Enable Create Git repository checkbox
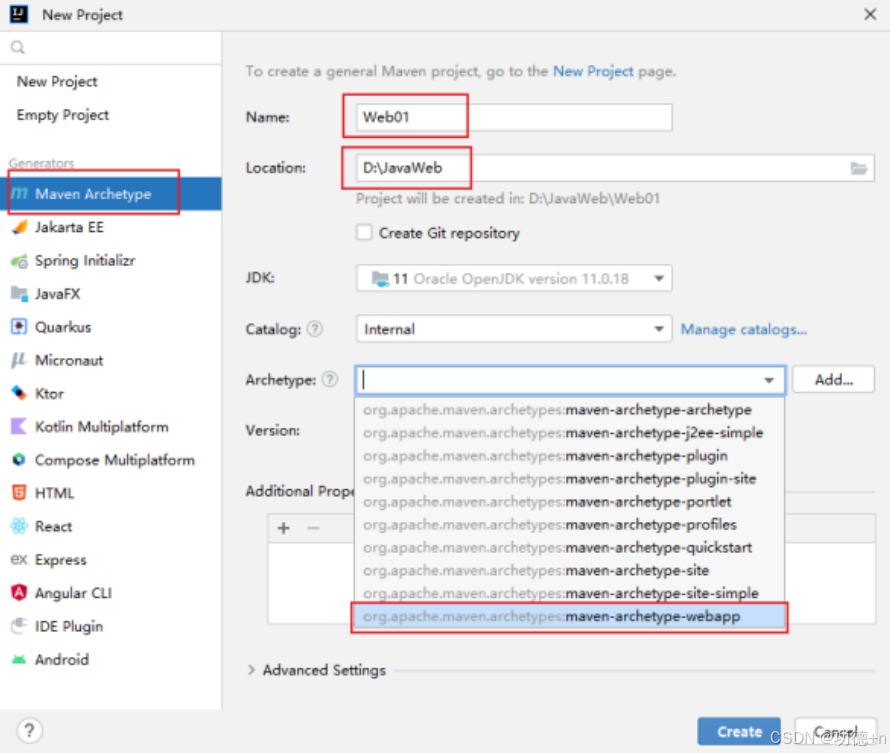The width and height of the screenshot is (890, 753). [364, 233]
